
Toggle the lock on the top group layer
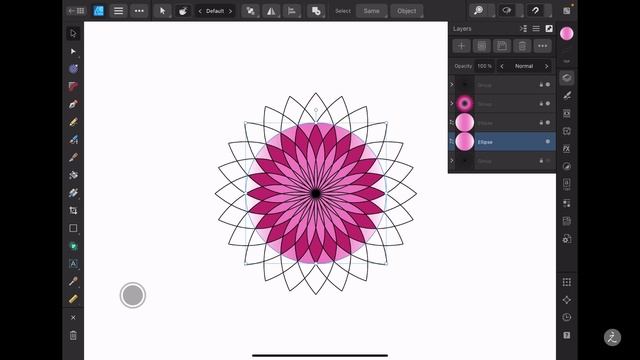541,84
